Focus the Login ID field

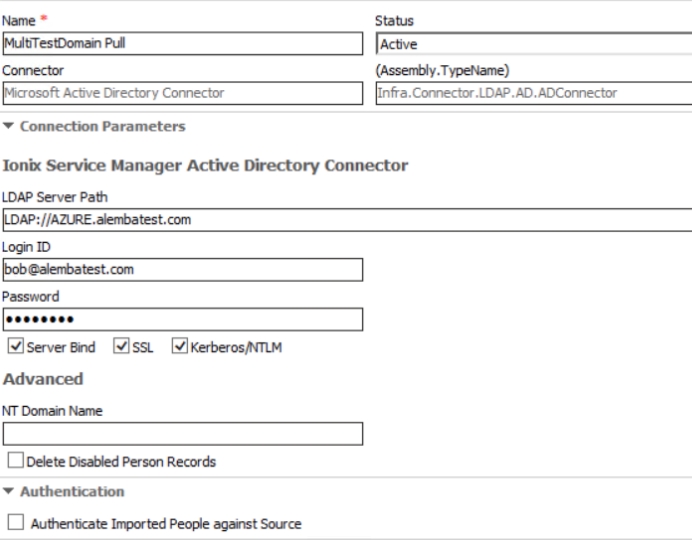182,269
